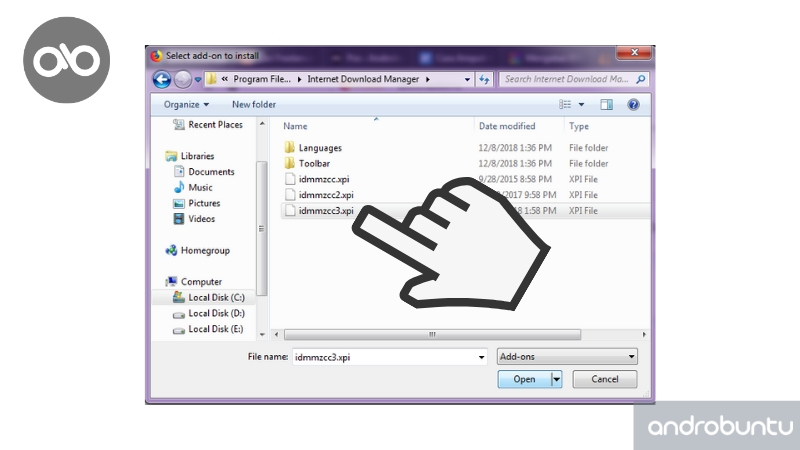This screenshot has width=800, height=450.
Task: Click the Program Files breadcrumb segment
Action: tap(262, 79)
